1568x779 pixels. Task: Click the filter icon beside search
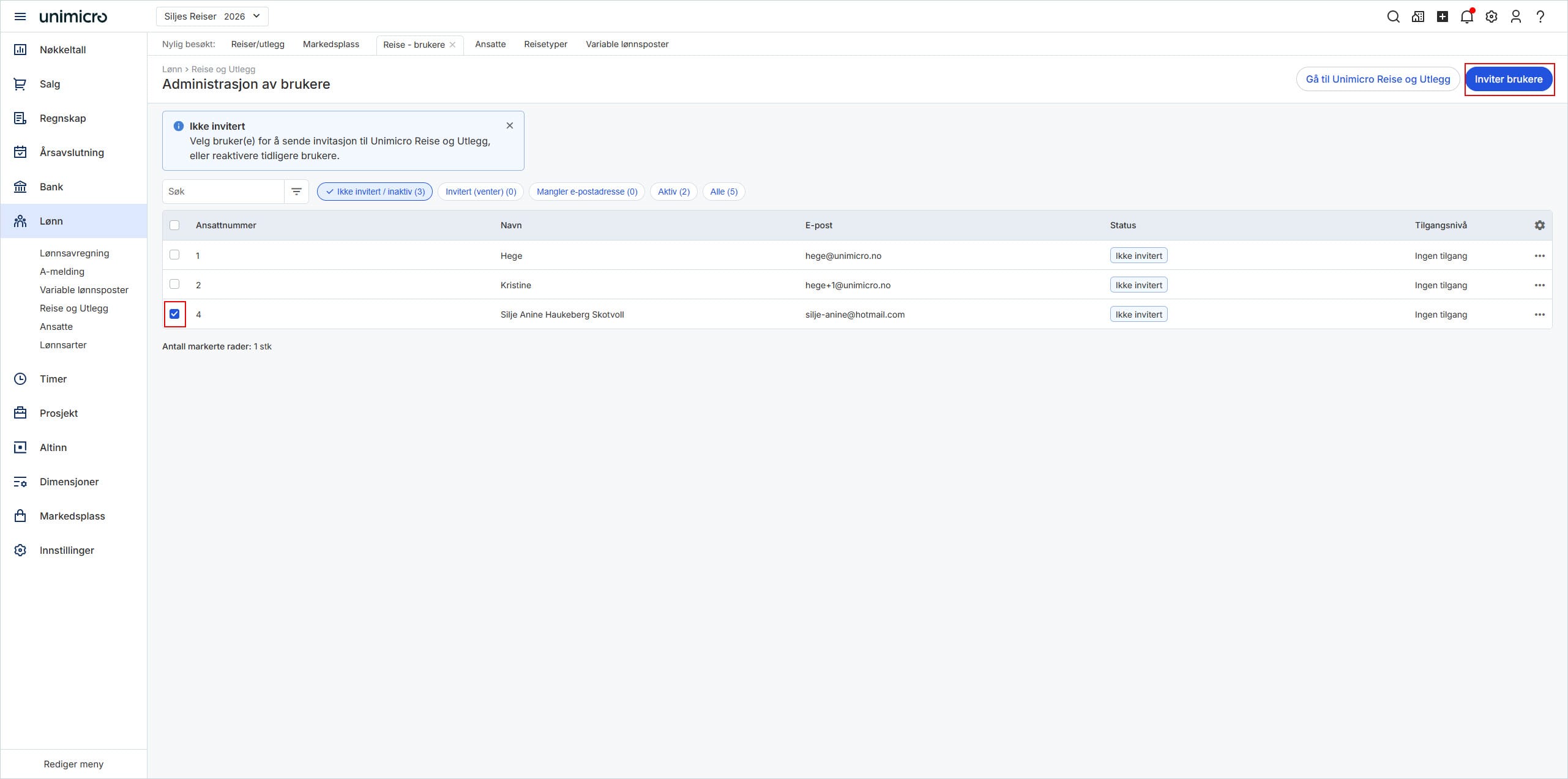point(296,192)
